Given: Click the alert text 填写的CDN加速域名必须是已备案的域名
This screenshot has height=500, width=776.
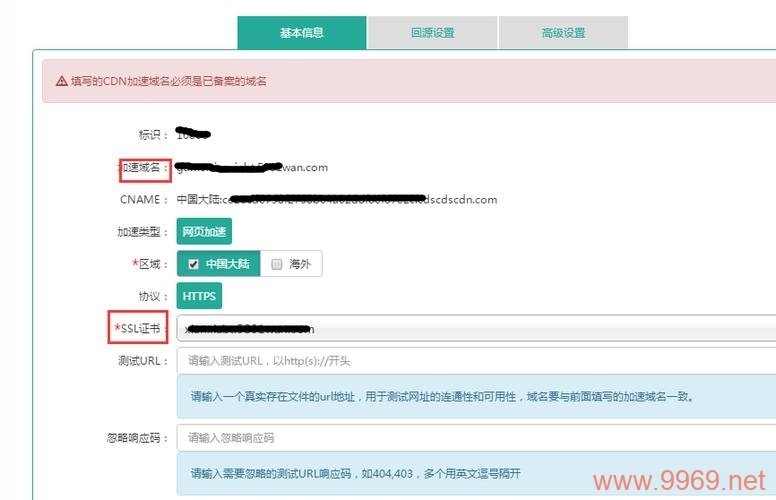Looking at the screenshot, I should 169,81.
